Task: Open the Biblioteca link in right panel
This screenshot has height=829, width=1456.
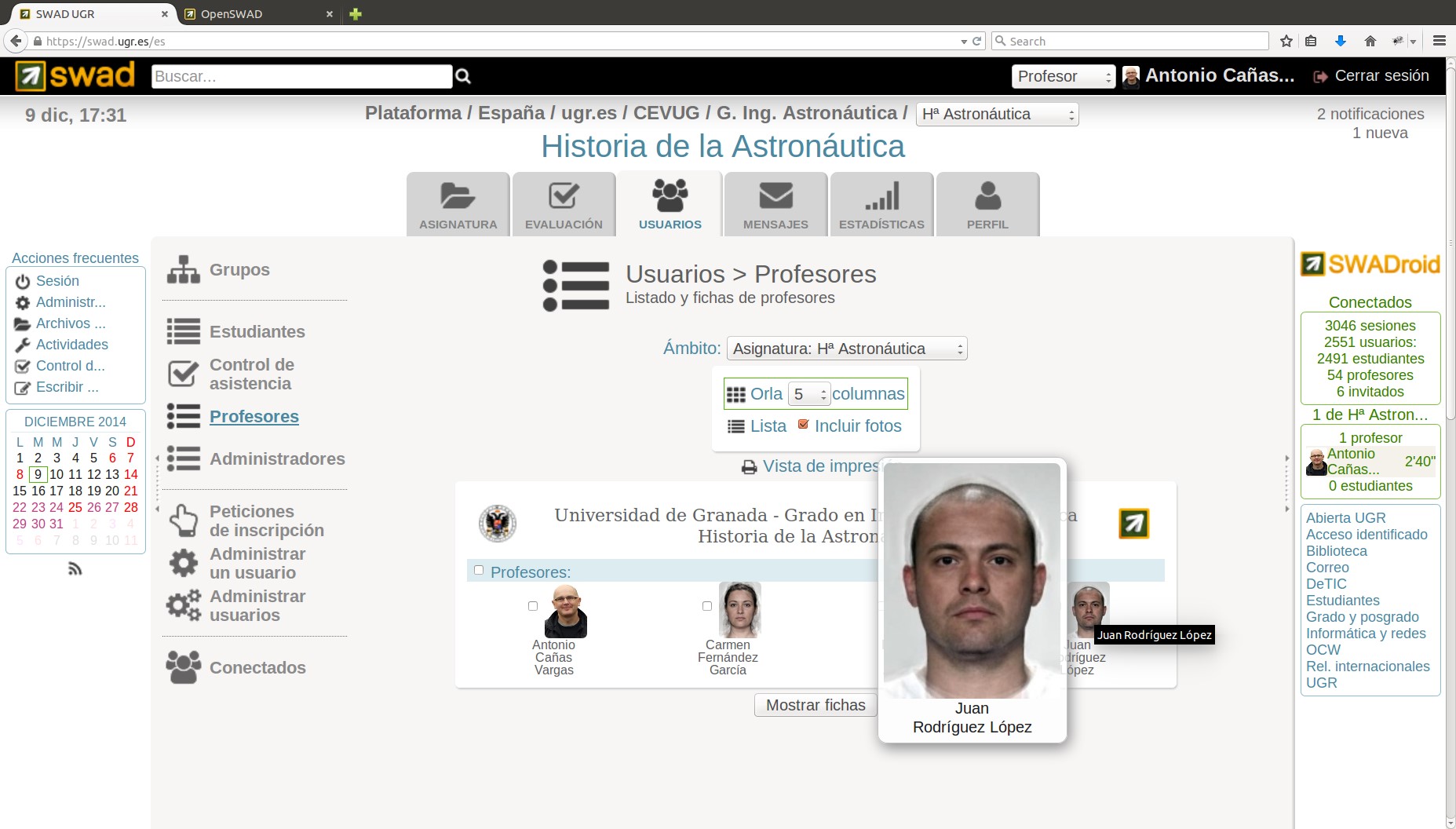Action: [x=1336, y=551]
